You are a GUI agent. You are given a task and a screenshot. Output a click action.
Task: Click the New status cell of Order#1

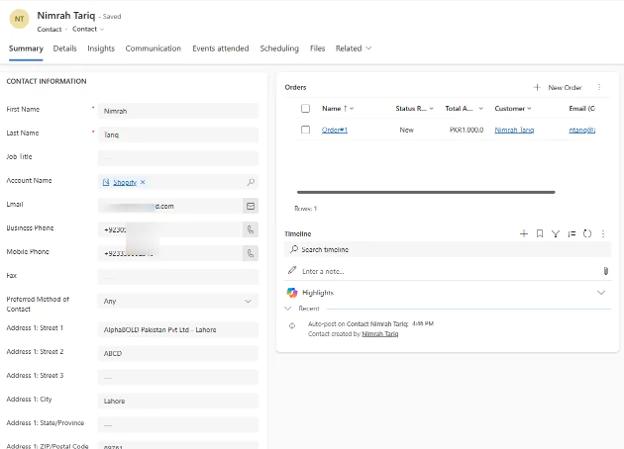click(x=406, y=130)
